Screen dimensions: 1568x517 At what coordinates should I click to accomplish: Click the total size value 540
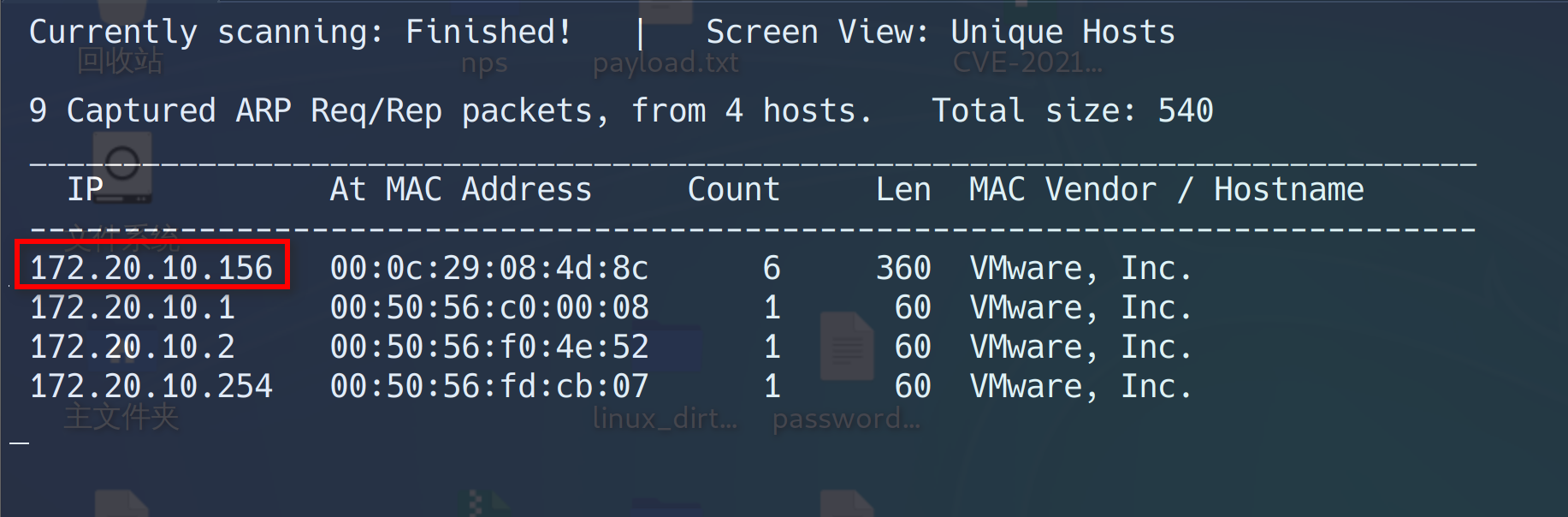(x=1186, y=110)
